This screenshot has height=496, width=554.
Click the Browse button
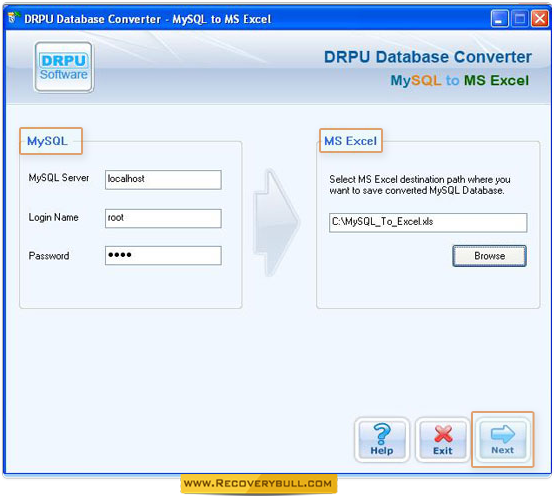489,256
